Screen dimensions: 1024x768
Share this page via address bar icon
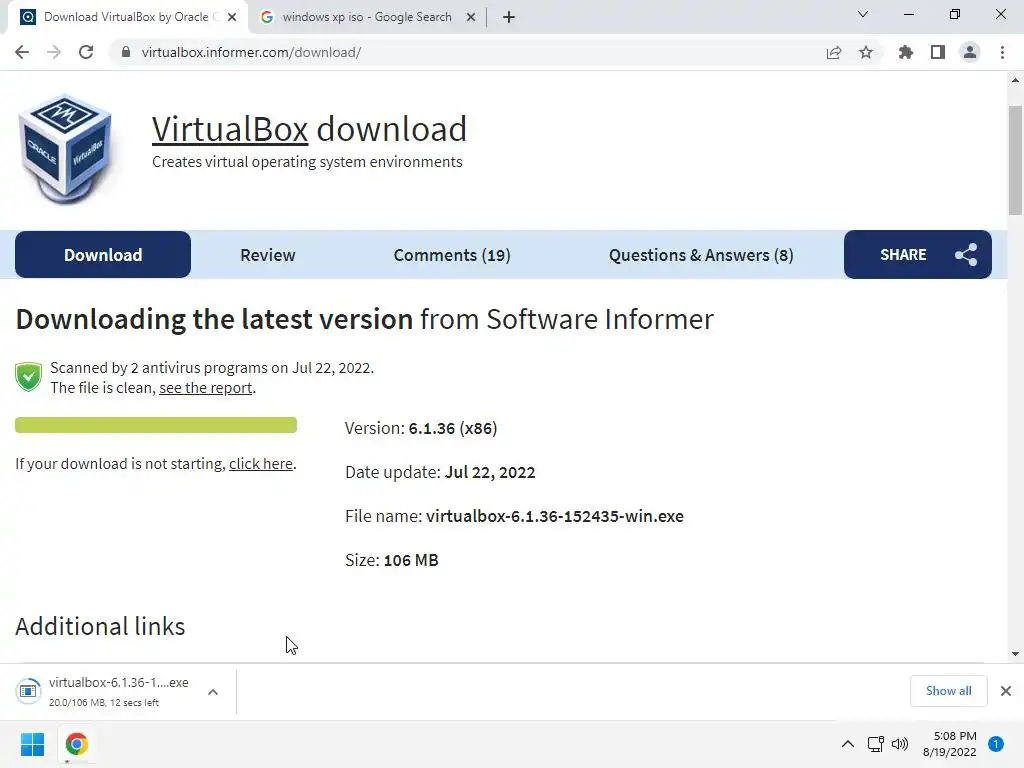(834, 52)
